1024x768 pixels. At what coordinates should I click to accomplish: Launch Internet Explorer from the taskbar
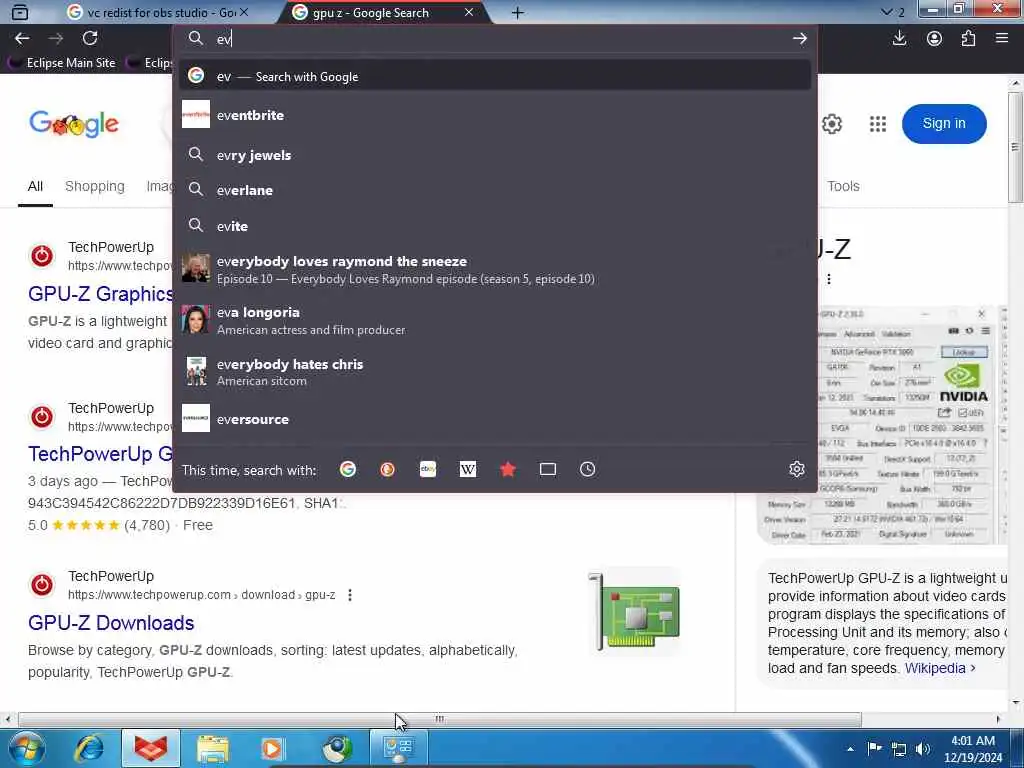89,748
